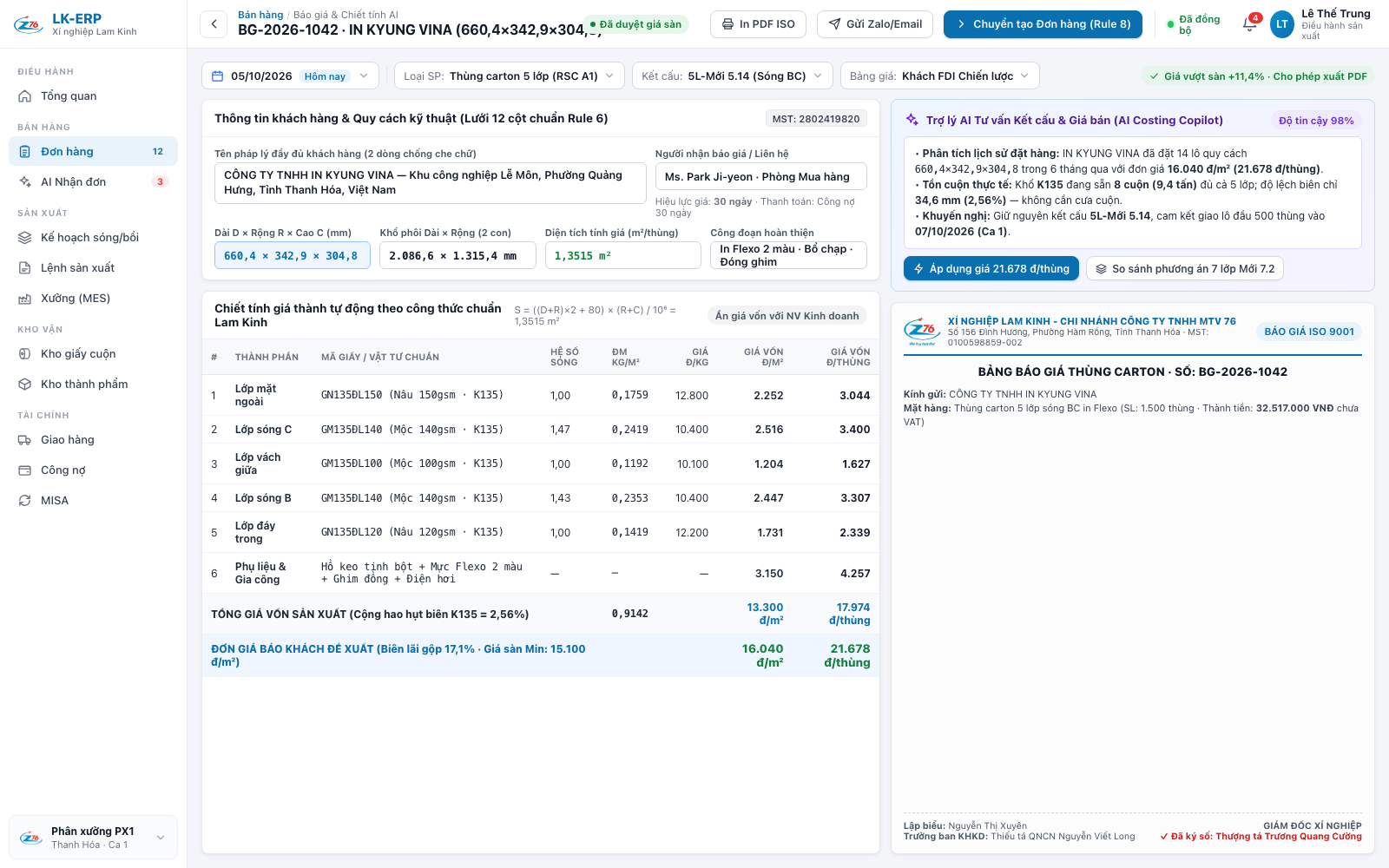The image size is (1389, 868).
Task: Open Đơn hàng section
Action: (93, 151)
